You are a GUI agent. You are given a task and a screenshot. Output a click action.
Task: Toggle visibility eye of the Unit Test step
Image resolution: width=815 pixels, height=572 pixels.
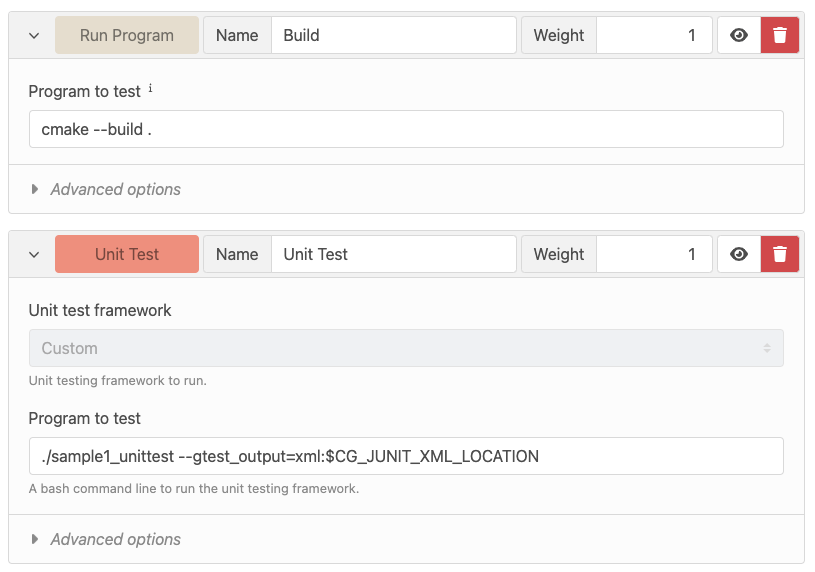point(739,254)
